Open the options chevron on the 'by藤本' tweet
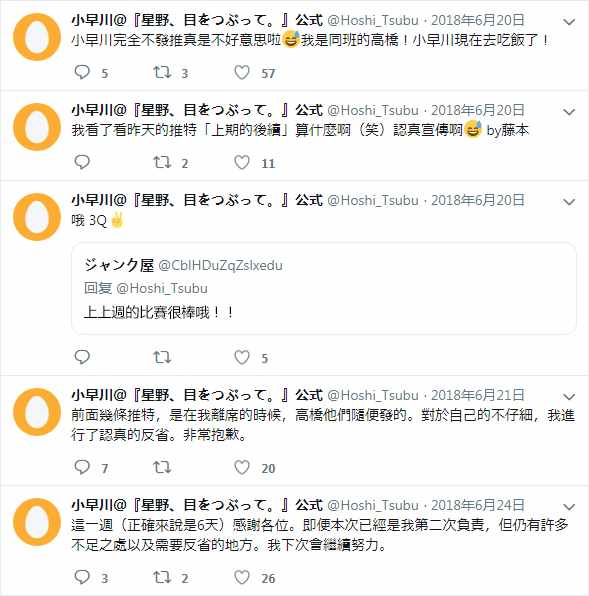Screen dimensions: 589x596 [x=569, y=112]
